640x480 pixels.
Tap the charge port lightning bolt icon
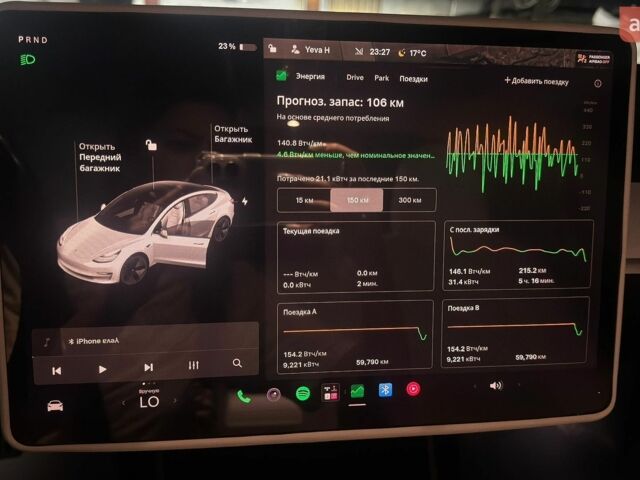point(244,201)
